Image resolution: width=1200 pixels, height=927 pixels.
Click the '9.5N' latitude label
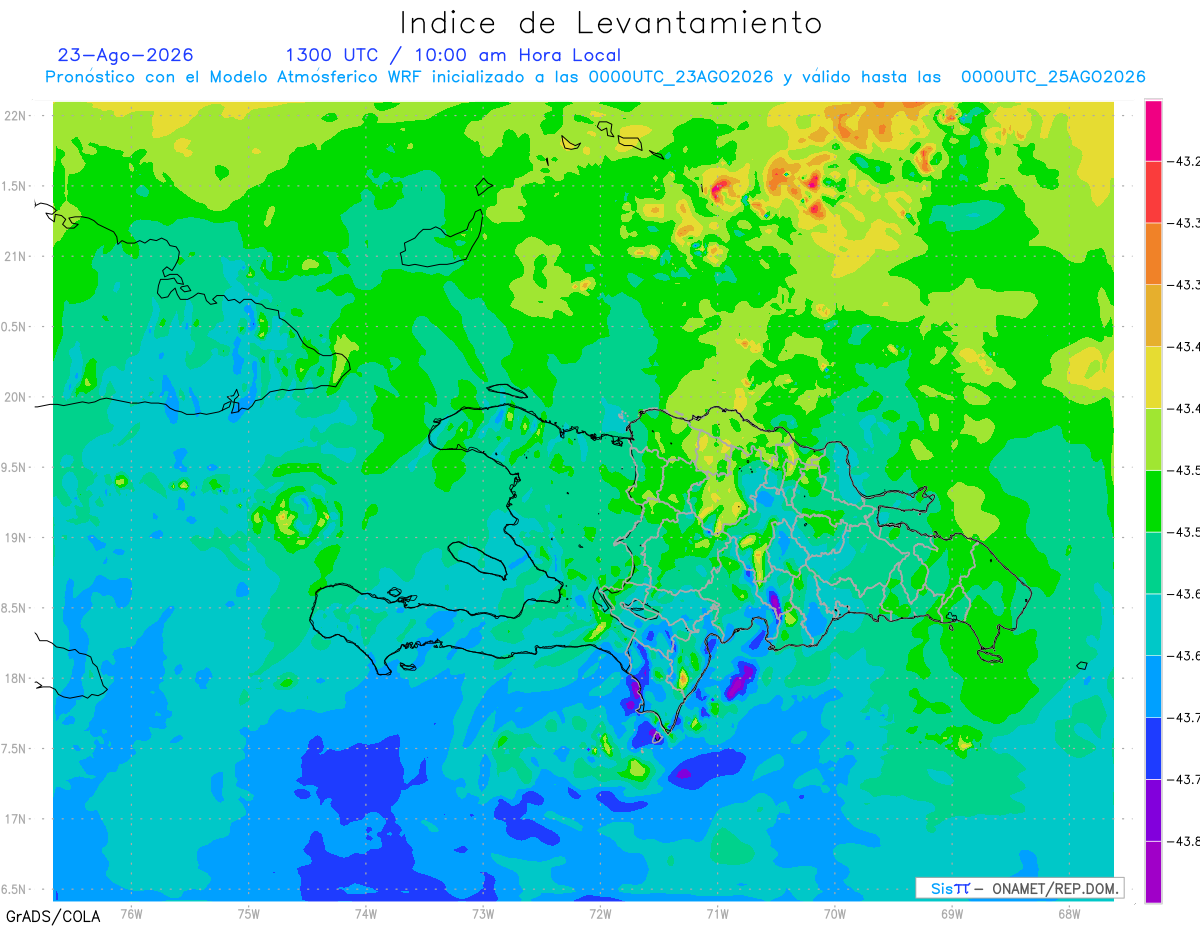[15, 468]
